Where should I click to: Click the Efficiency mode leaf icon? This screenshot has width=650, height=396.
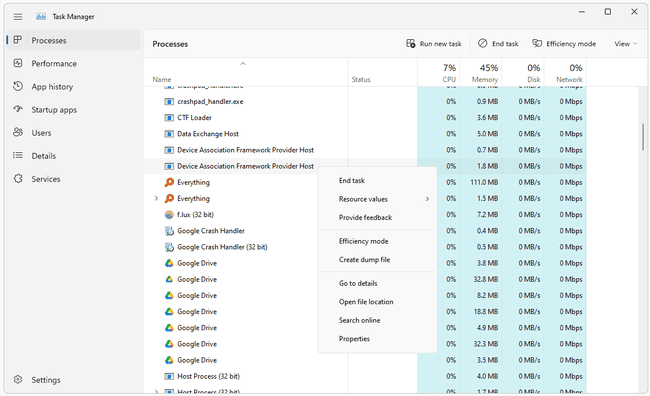pyautogui.click(x=537, y=44)
